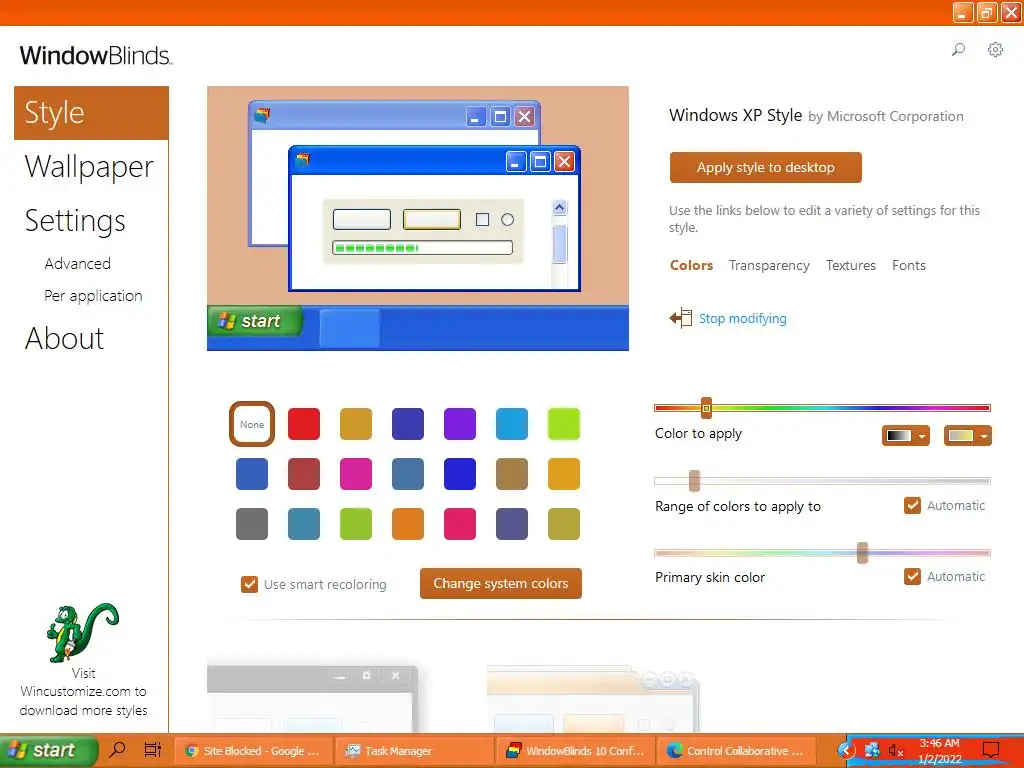Image resolution: width=1024 pixels, height=768 pixels.
Task: Click the taskbar clock showing 3:46 AM
Action: [x=939, y=751]
